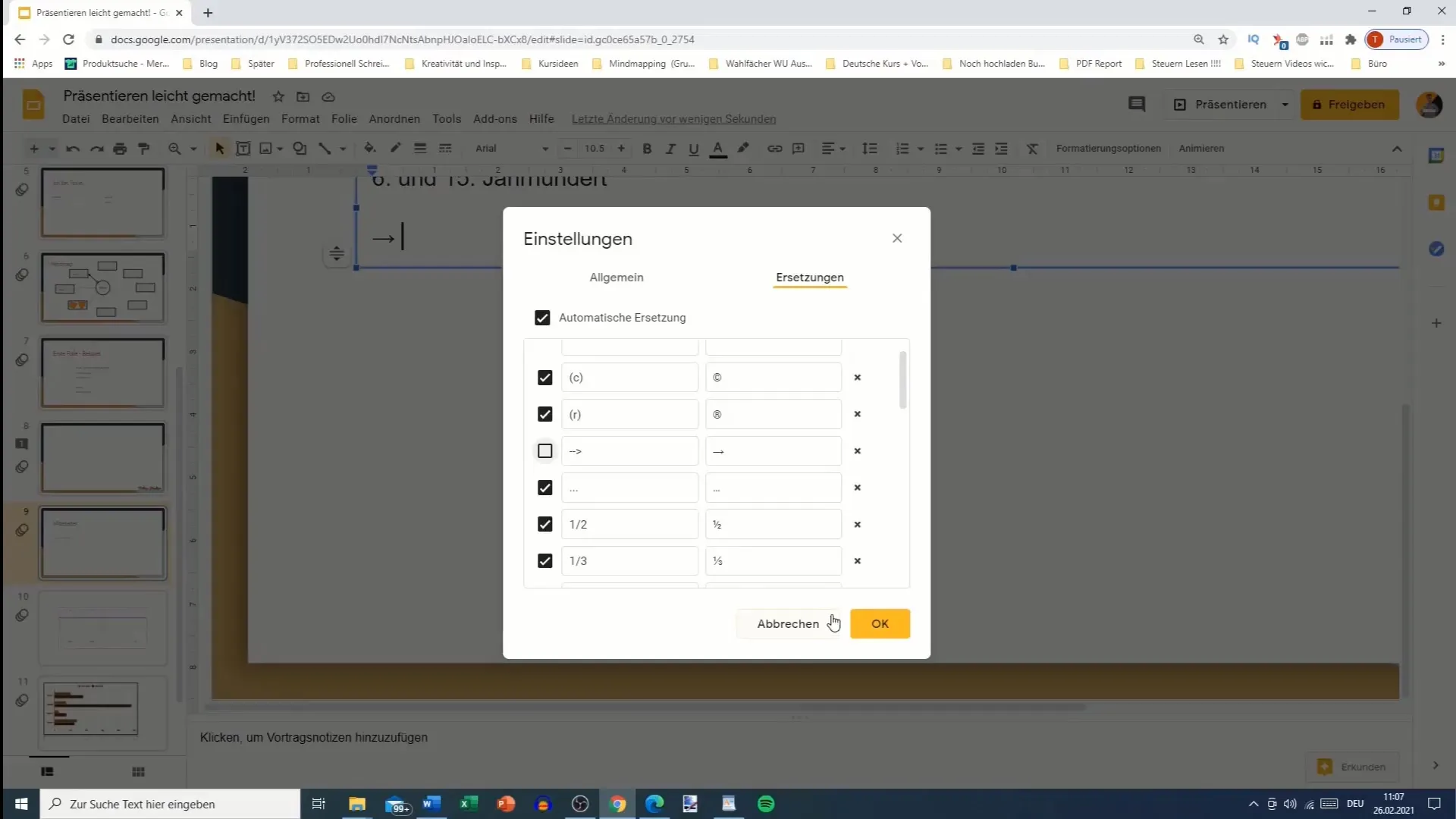
Task: Select the text box tool
Action: pyautogui.click(x=243, y=149)
